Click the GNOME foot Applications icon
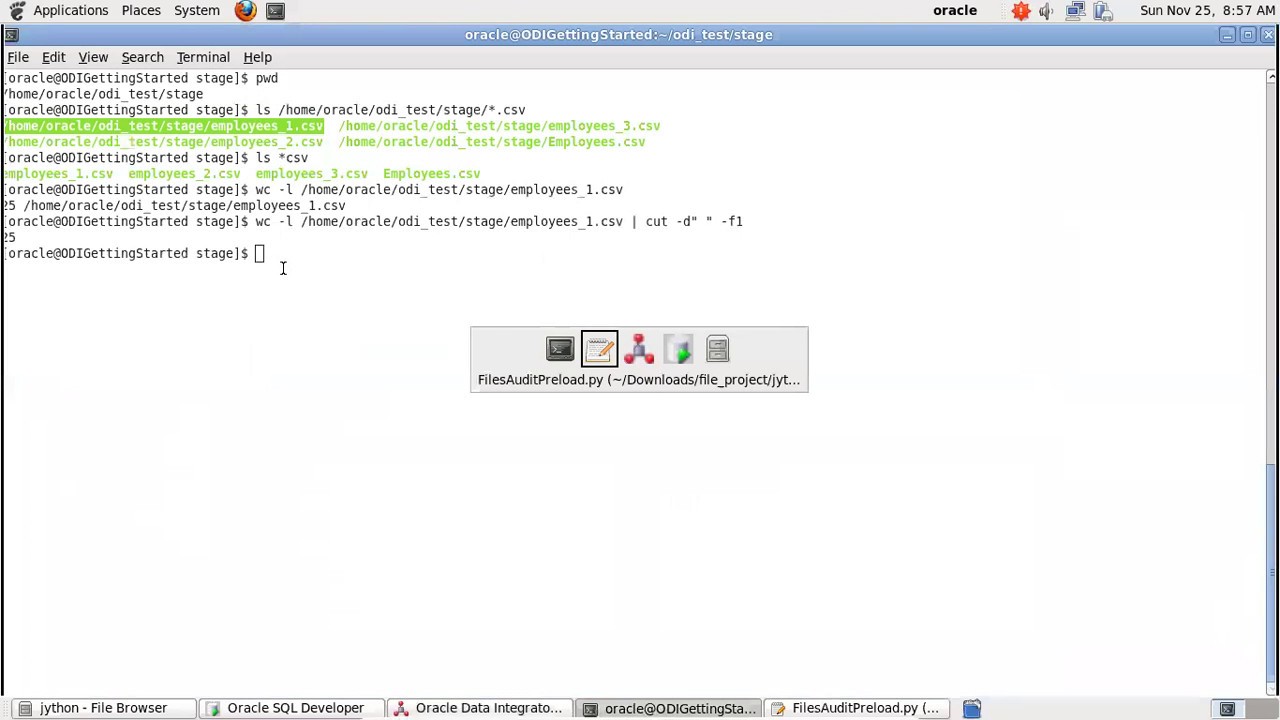The image size is (1280, 720). tap(16, 11)
